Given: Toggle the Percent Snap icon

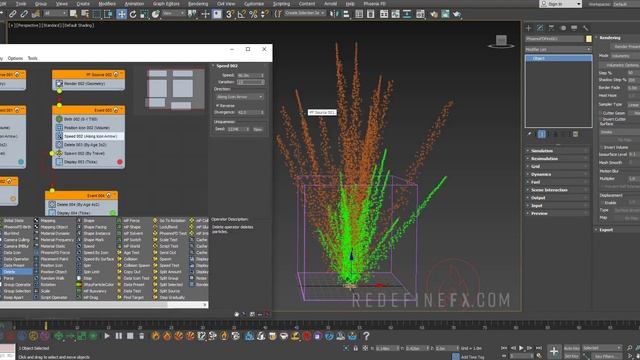Looking at the screenshot, I should click(253, 14).
